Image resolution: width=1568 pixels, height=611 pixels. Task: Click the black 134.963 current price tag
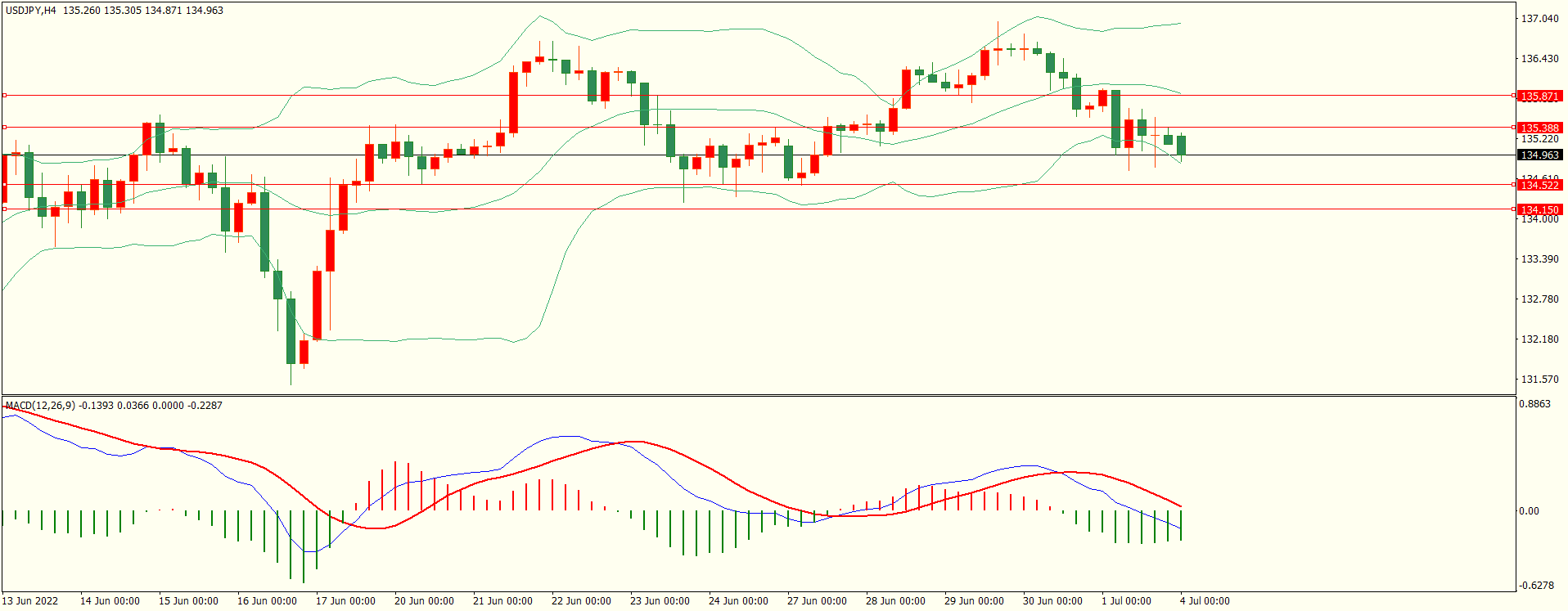(1539, 155)
